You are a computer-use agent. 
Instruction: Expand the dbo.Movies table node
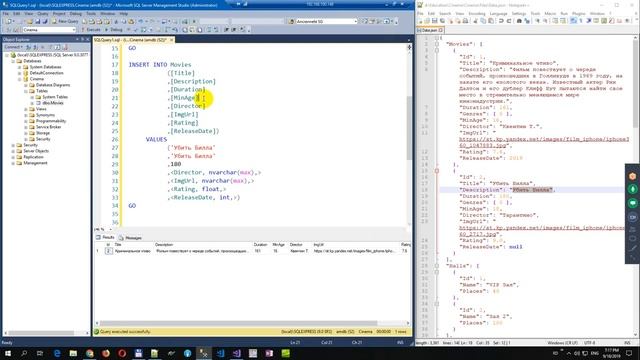click(x=32, y=103)
